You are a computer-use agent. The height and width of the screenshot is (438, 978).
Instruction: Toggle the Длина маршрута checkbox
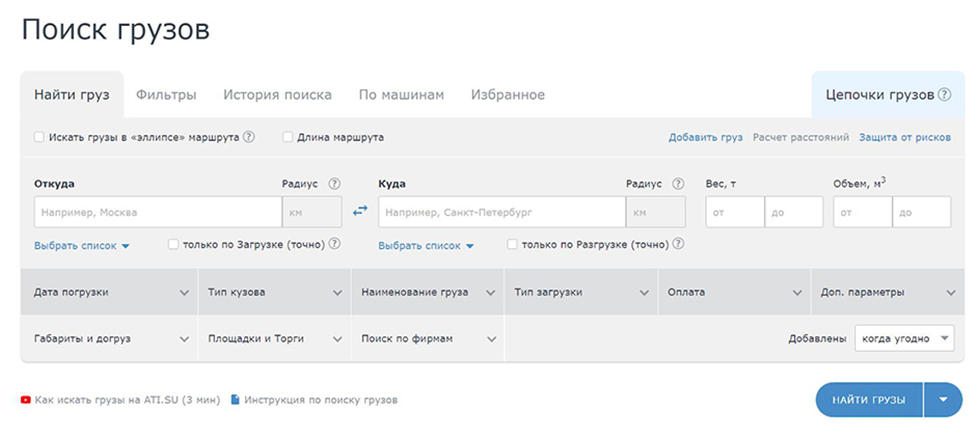(288, 137)
